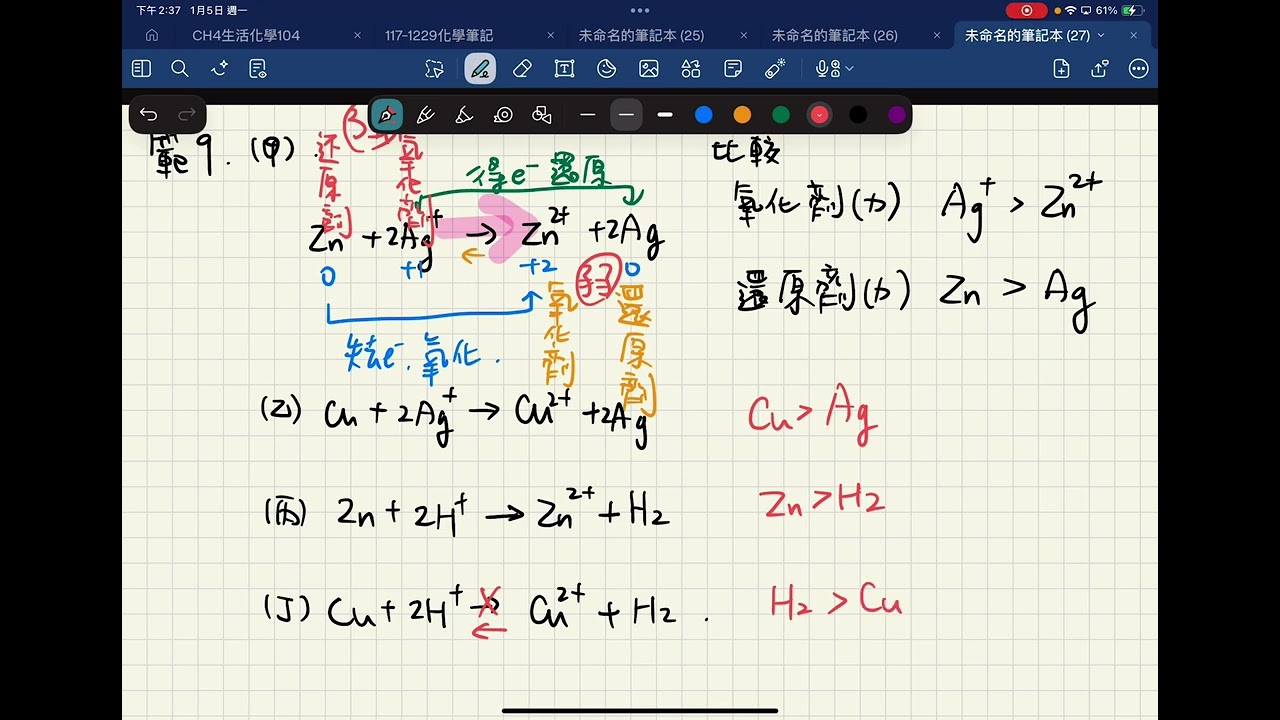Image resolution: width=1280 pixels, height=720 pixels.
Task: Select the thinnest stroke width
Action: [x=587, y=115]
